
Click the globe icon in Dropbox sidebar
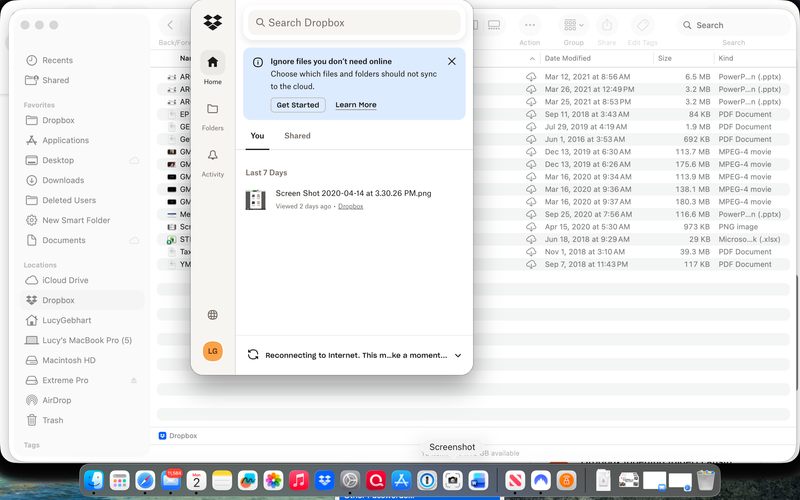pyautogui.click(x=212, y=315)
